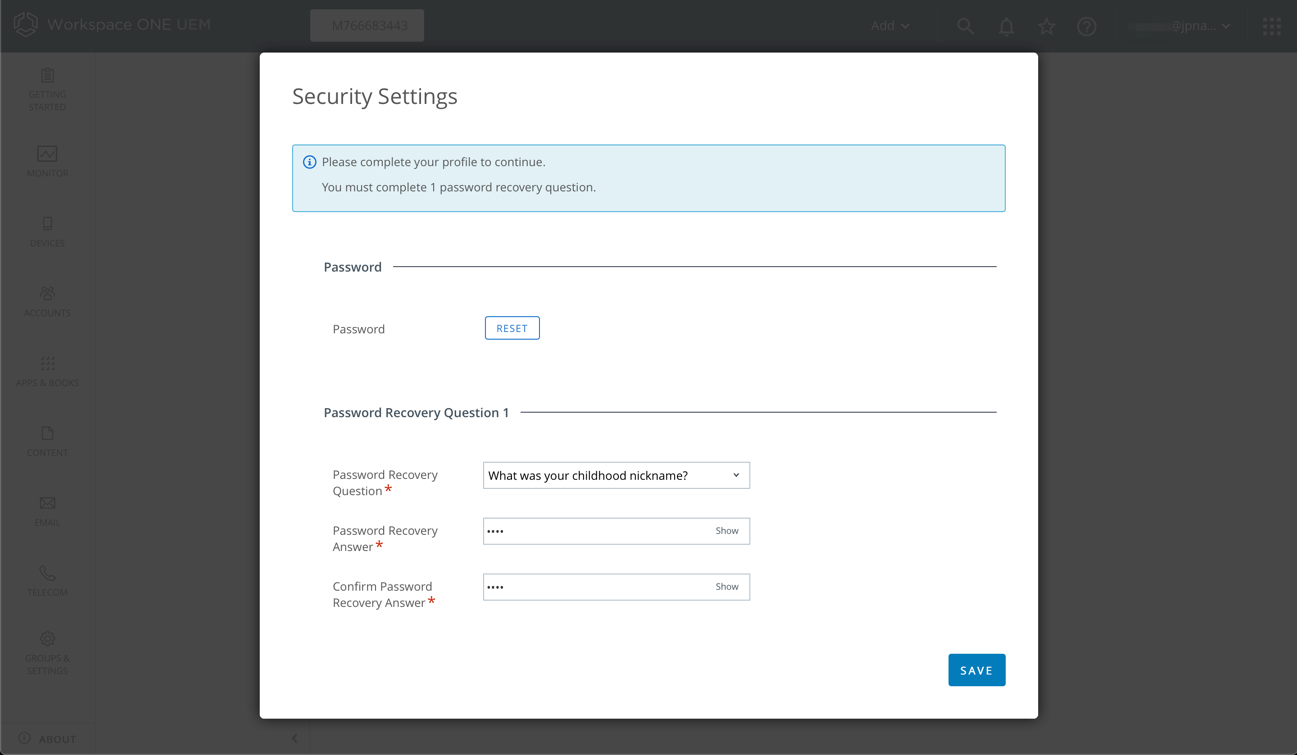Click the About info icon
1297x755 pixels.
coord(24,738)
